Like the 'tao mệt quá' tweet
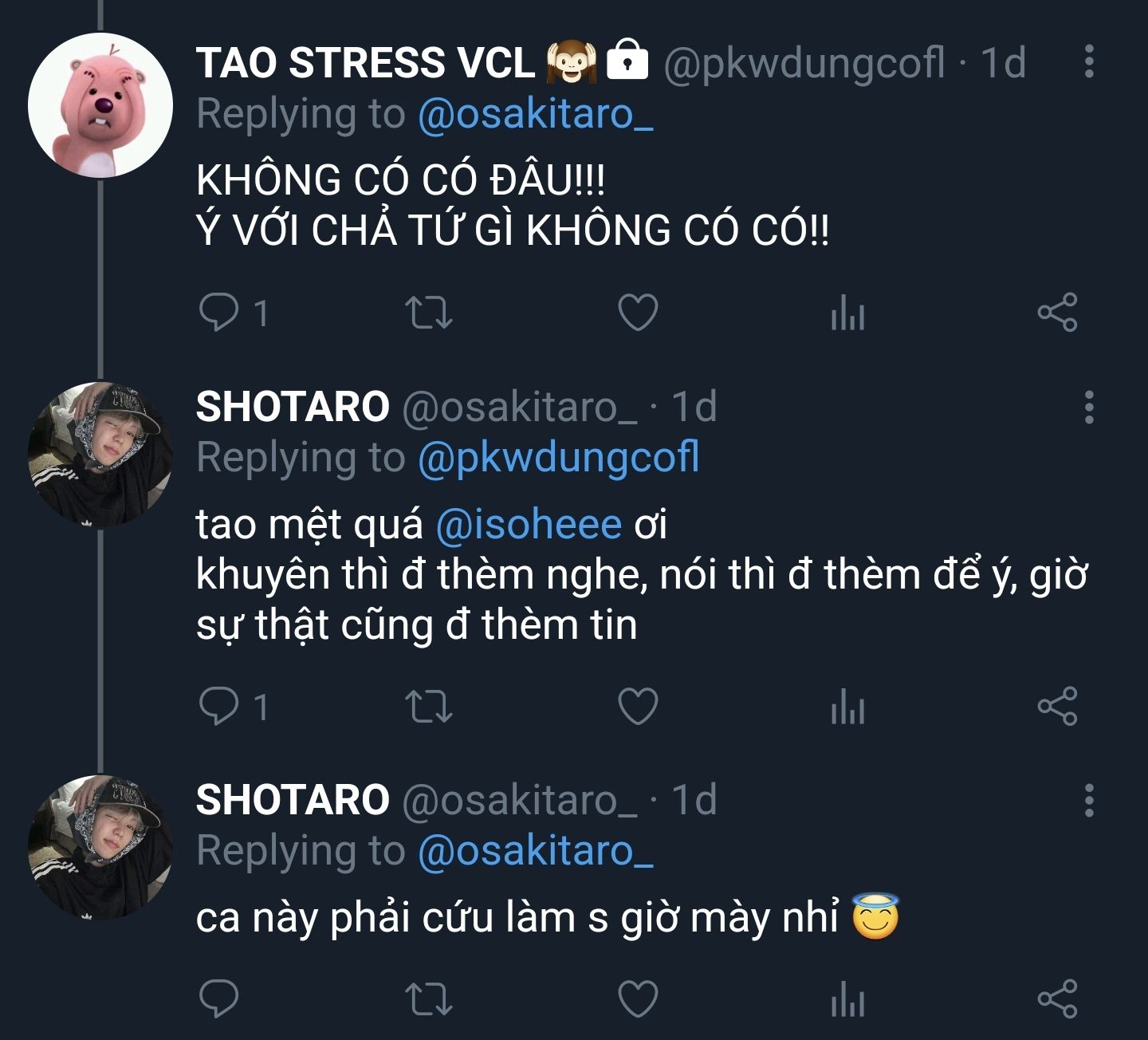 pyautogui.click(x=639, y=707)
